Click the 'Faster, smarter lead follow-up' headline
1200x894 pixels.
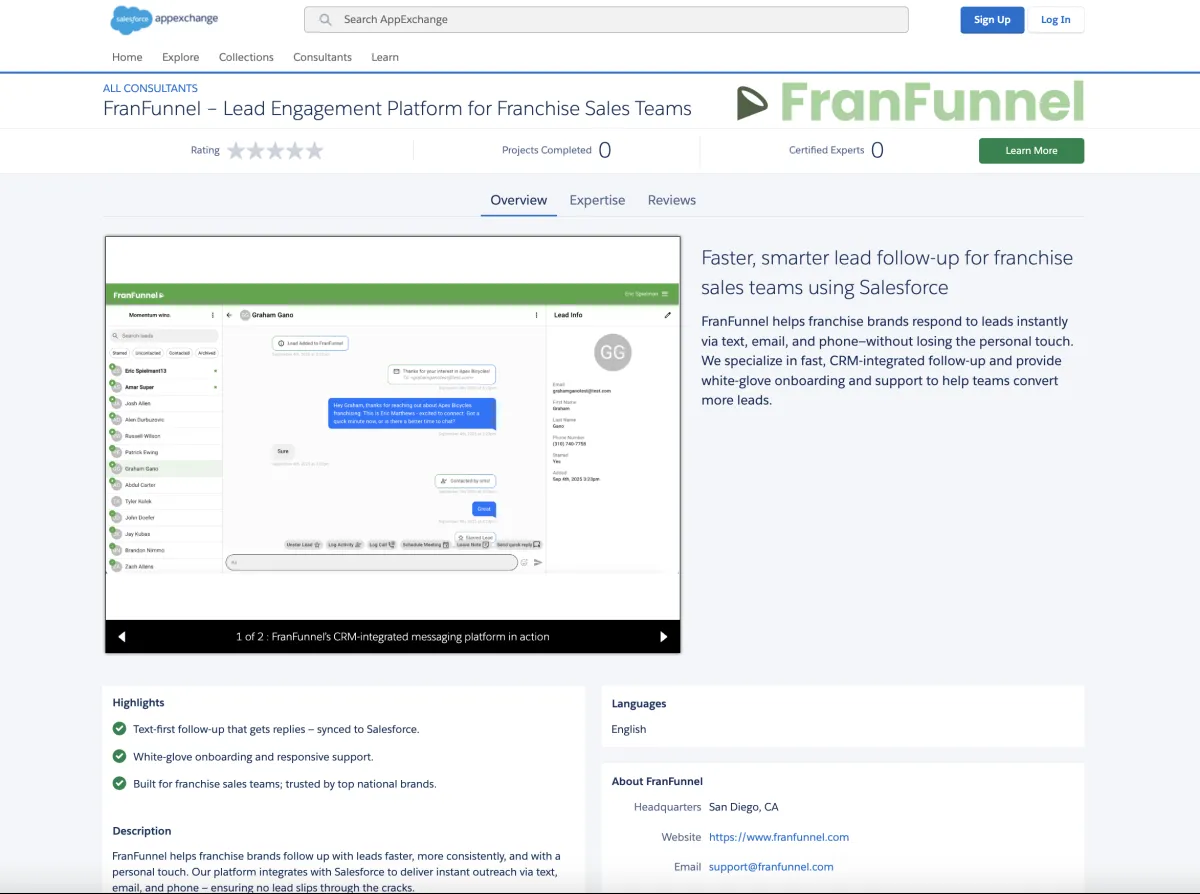point(887,272)
